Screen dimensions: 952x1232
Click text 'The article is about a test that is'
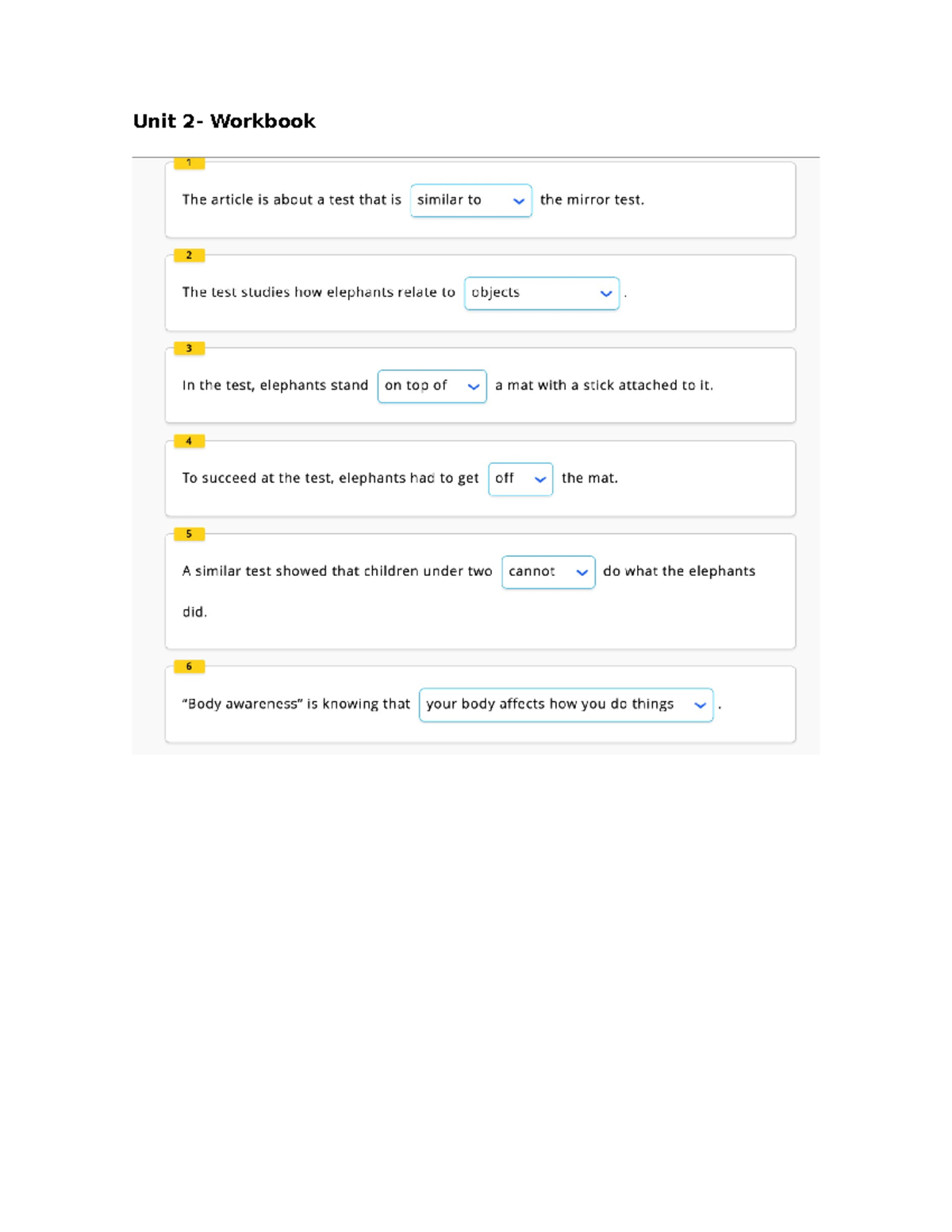(291, 200)
